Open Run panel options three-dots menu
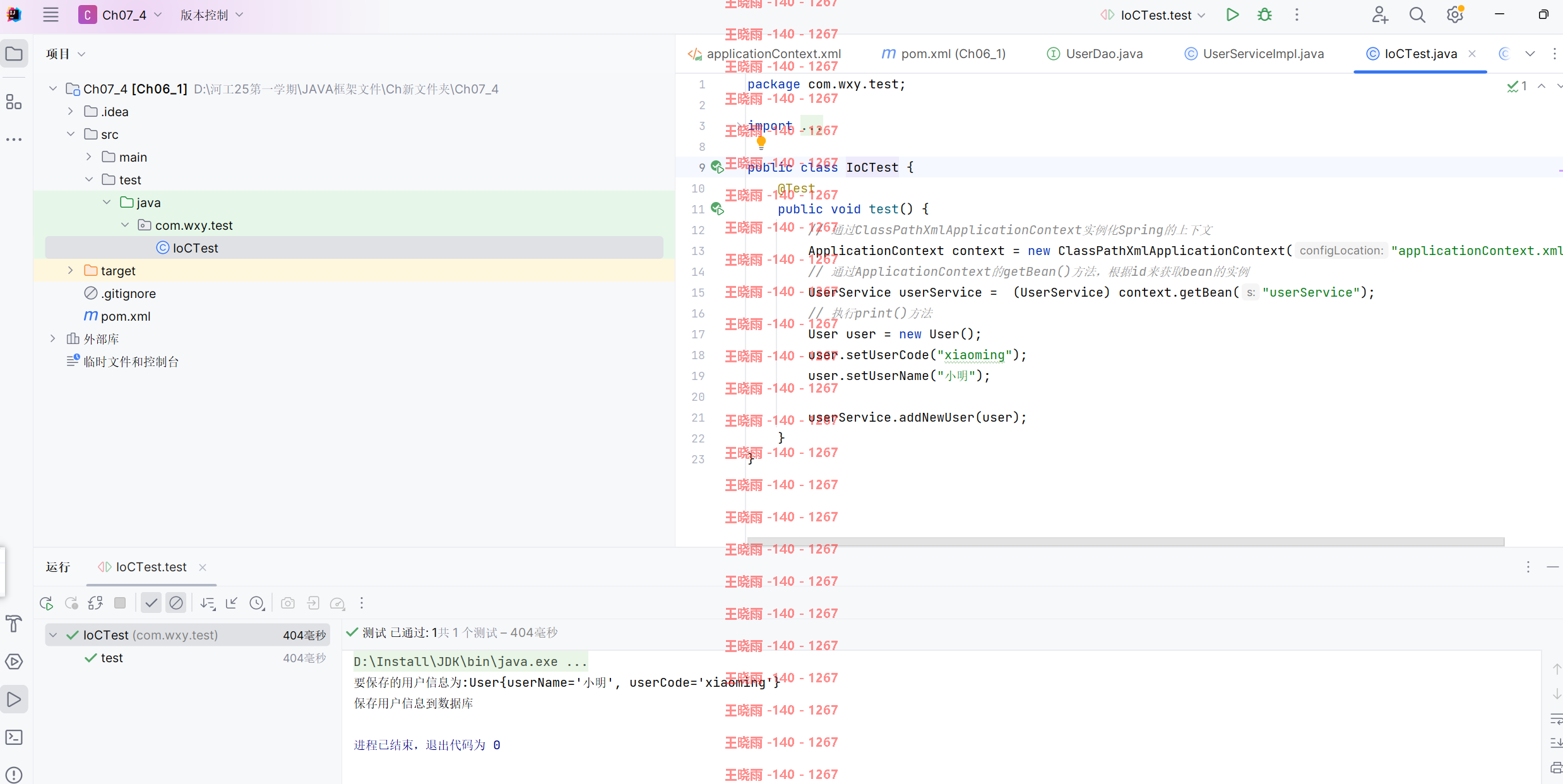The width and height of the screenshot is (1563, 784). tap(1528, 567)
